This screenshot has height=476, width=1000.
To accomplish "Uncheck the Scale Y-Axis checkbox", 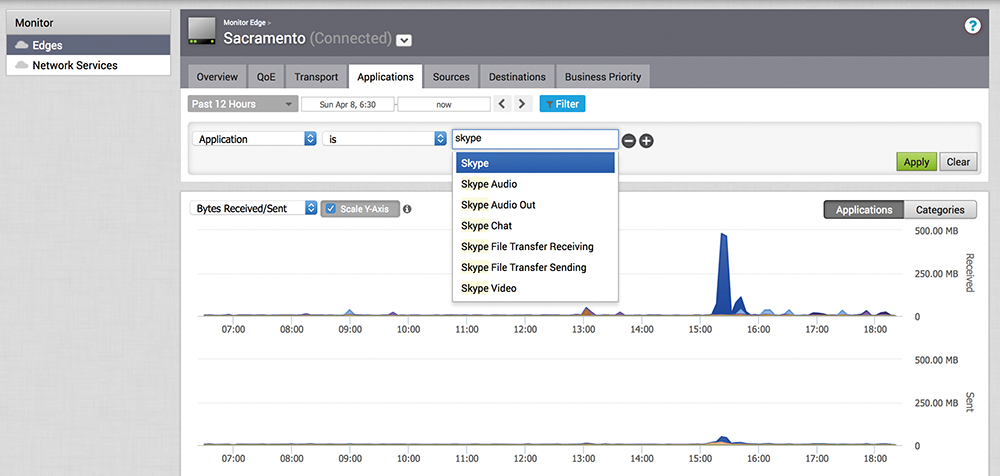I will [330, 209].
